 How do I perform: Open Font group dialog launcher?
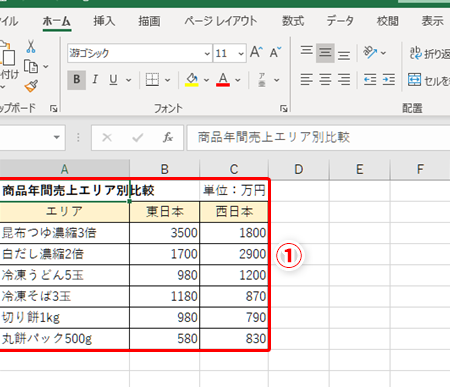click(x=284, y=108)
